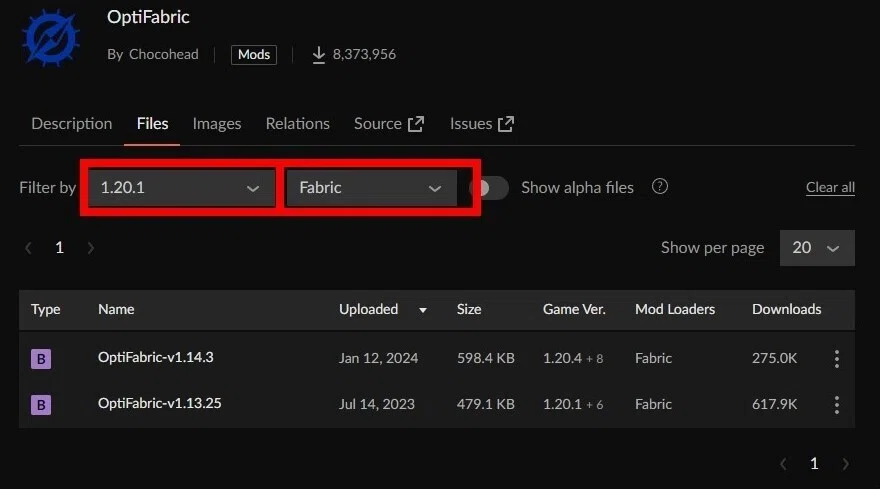Open the Source tab

(x=378, y=124)
